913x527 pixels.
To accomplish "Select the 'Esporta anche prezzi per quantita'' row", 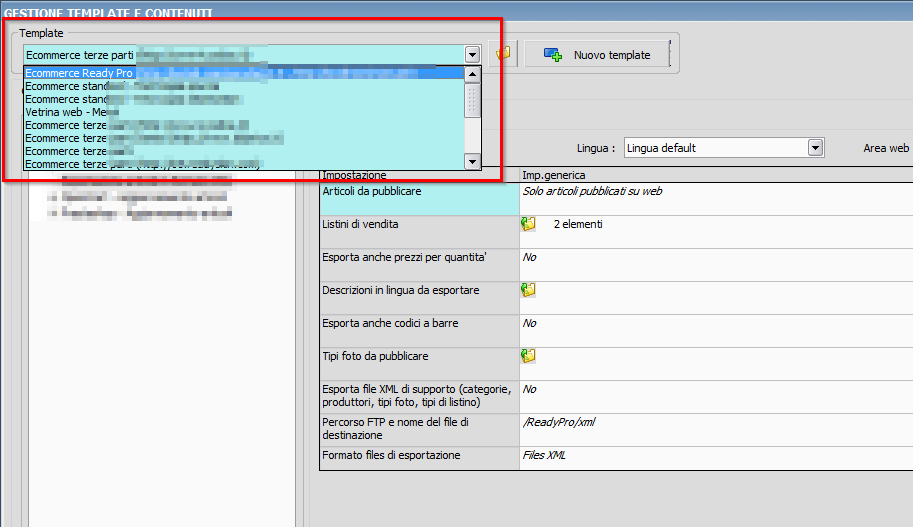I will [420, 265].
